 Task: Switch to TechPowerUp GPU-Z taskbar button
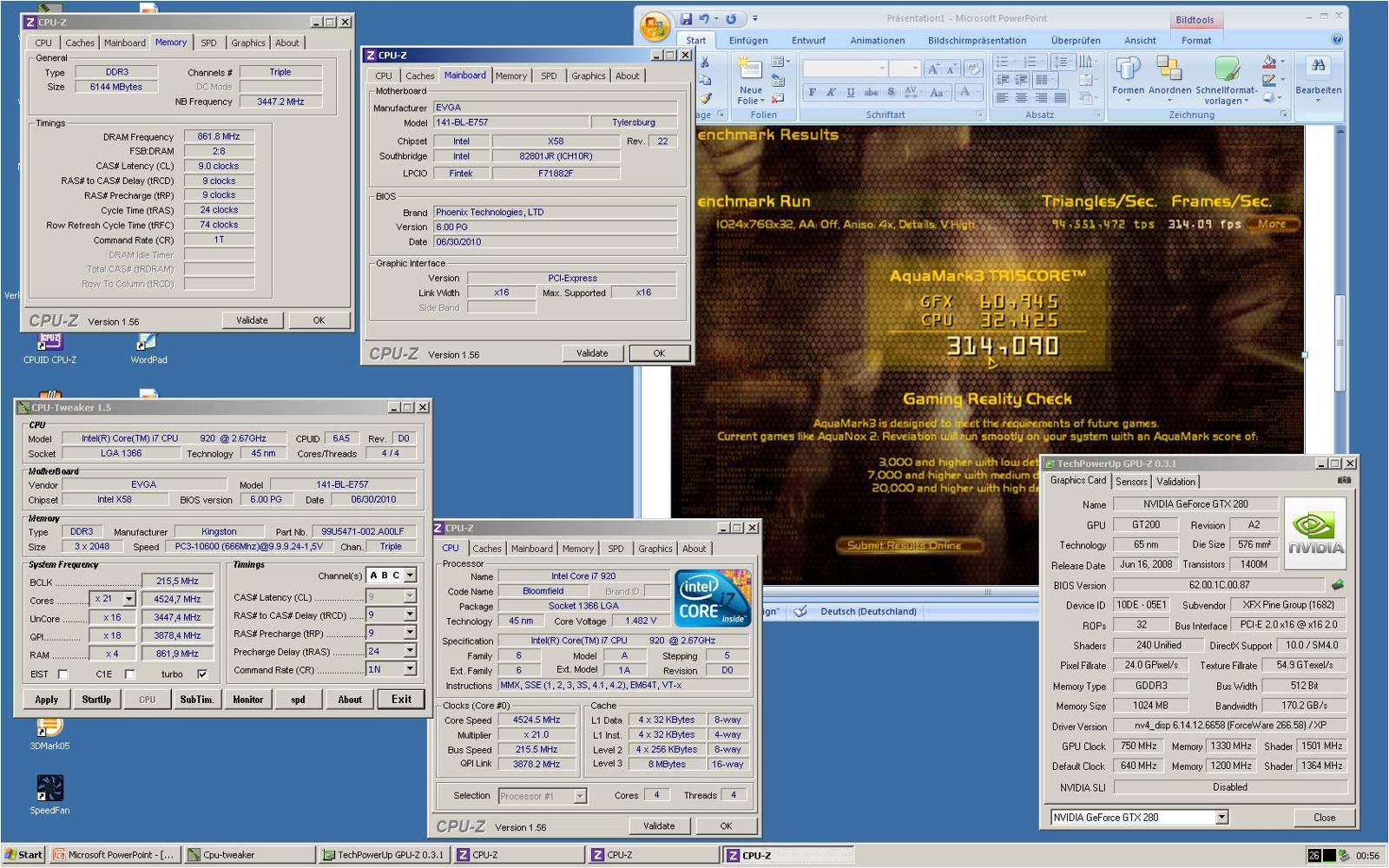(x=384, y=855)
